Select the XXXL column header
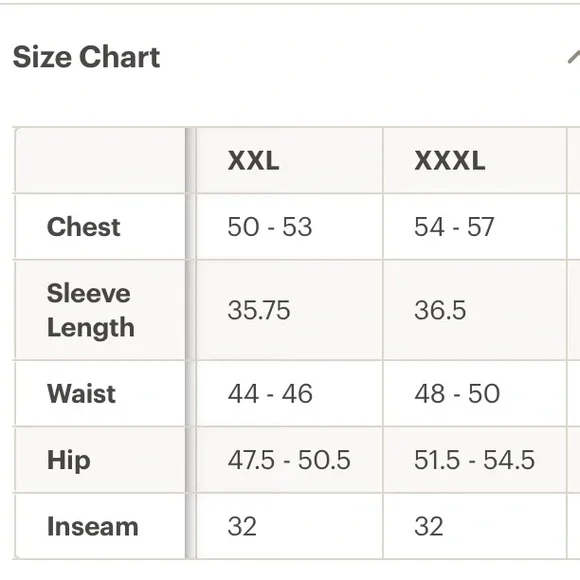The image size is (580, 580). pyautogui.click(x=449, y=161)
